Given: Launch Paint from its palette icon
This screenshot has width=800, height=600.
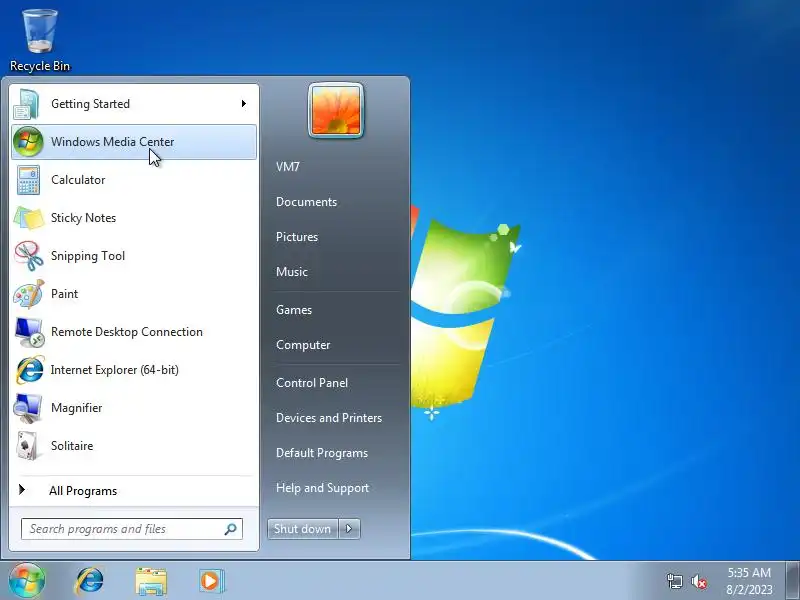Looking at the screenshot, I should [x=29, y=294].
